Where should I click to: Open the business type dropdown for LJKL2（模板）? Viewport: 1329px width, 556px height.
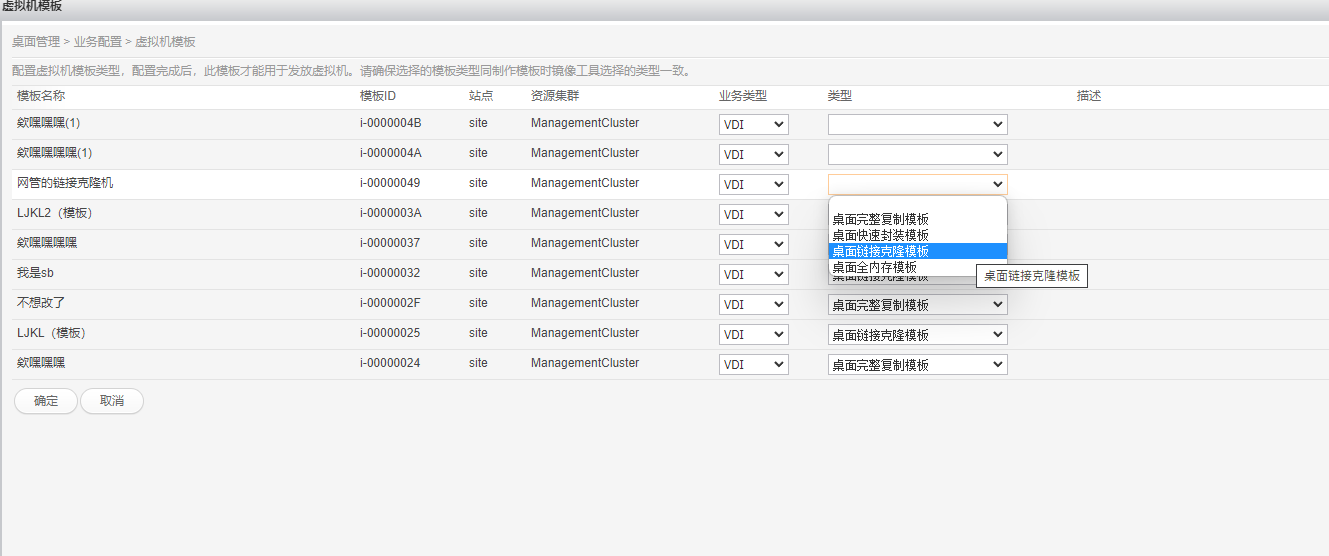point(753,214)
